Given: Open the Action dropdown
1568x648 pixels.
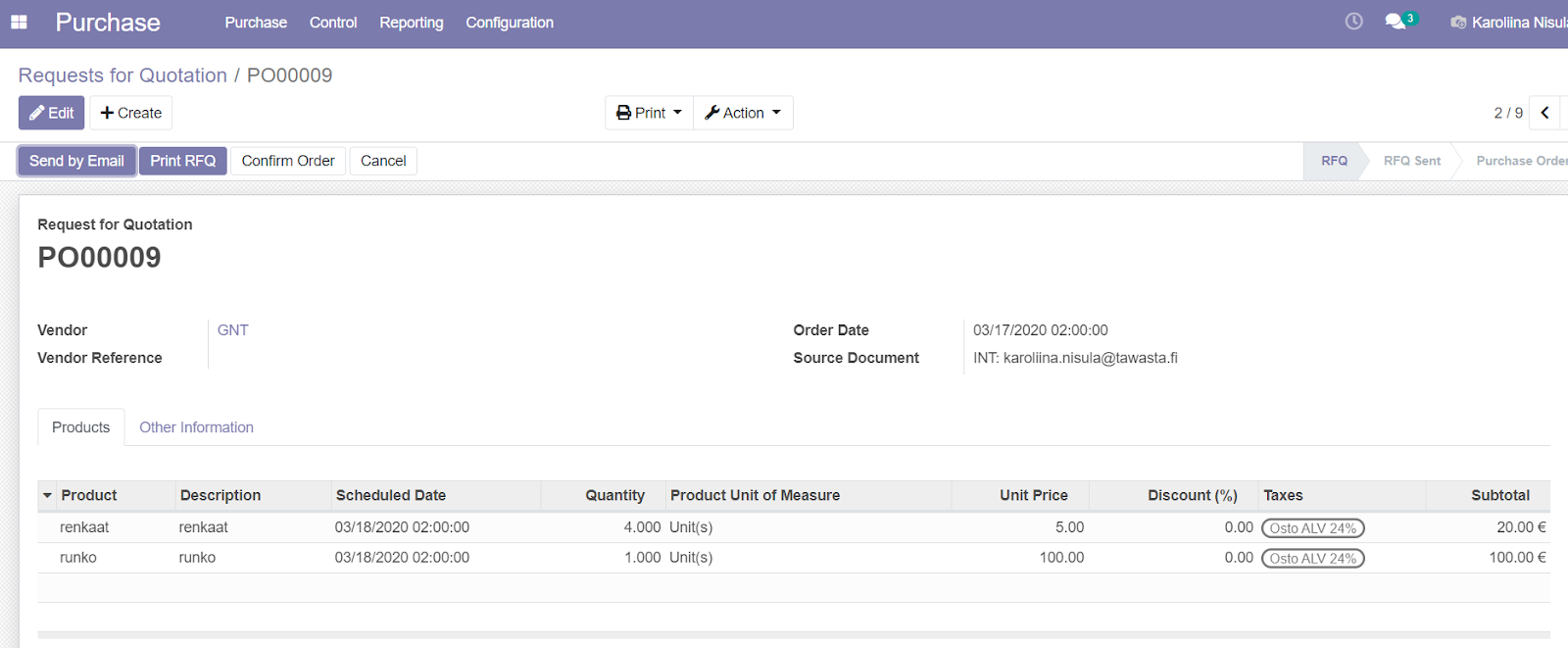Looking at the screenshot, I should click(x=743, y=113).
